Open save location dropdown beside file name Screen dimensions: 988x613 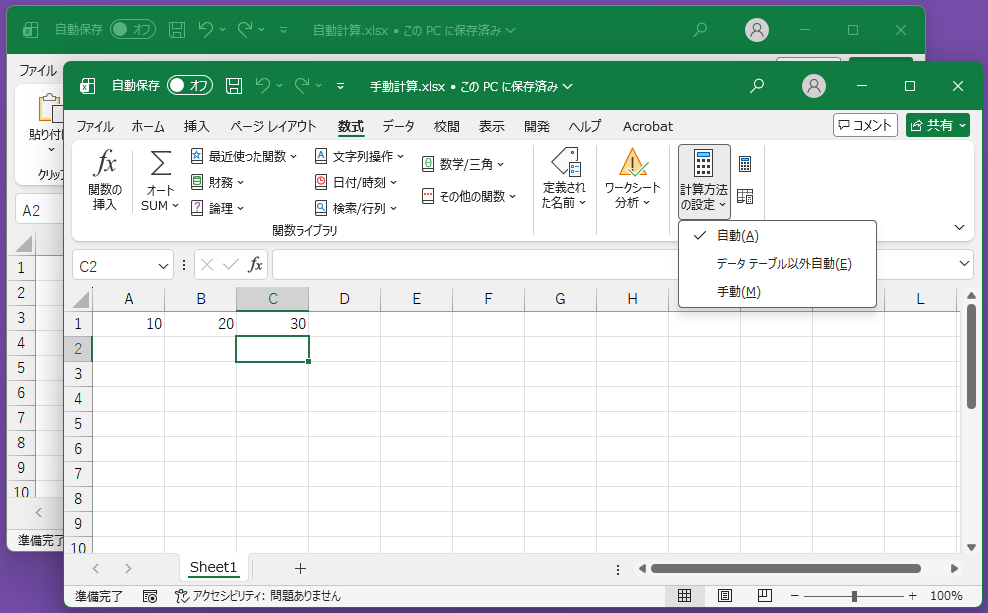[568, 86]
